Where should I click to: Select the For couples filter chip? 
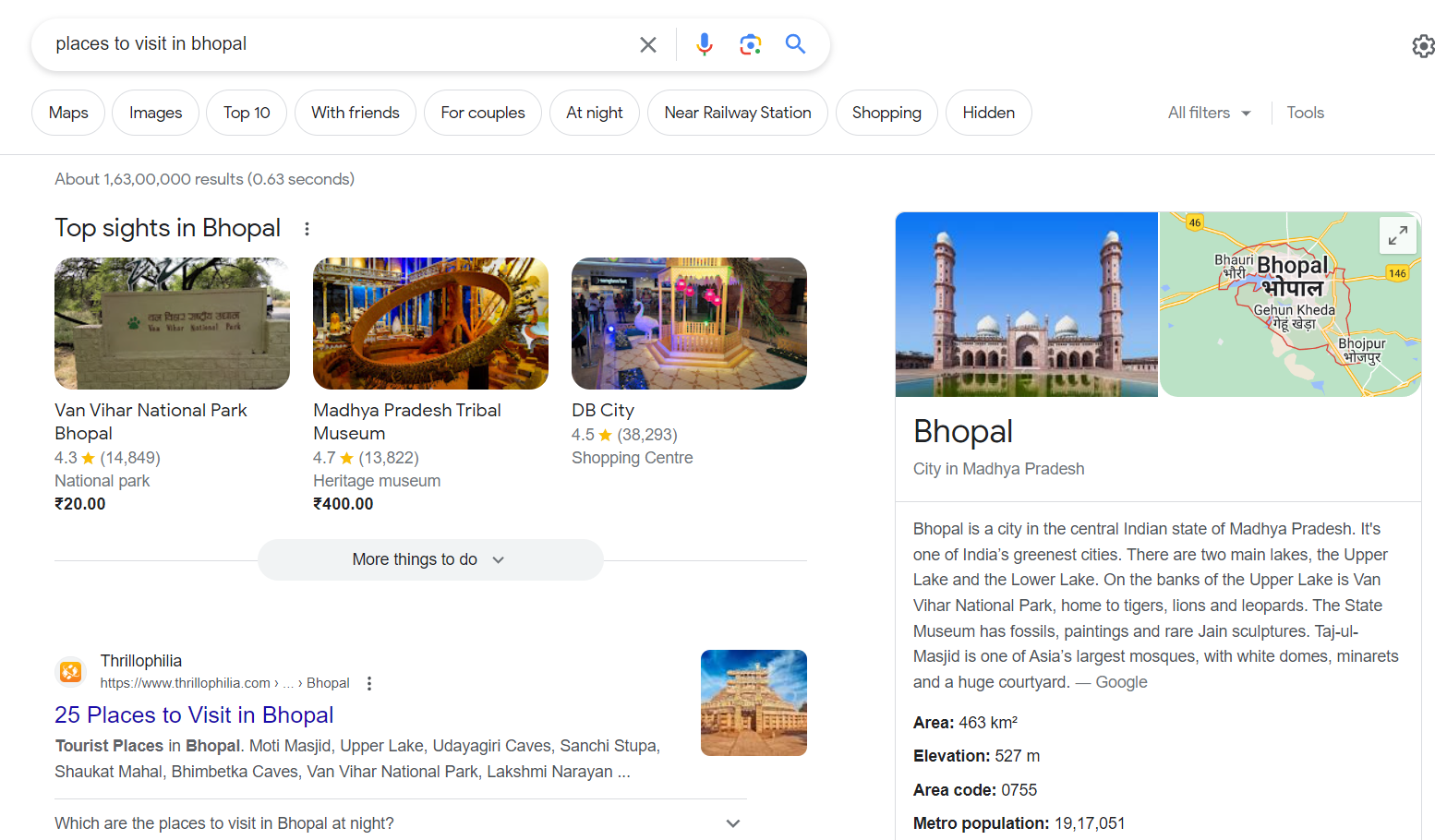click(x=483, y=113)
